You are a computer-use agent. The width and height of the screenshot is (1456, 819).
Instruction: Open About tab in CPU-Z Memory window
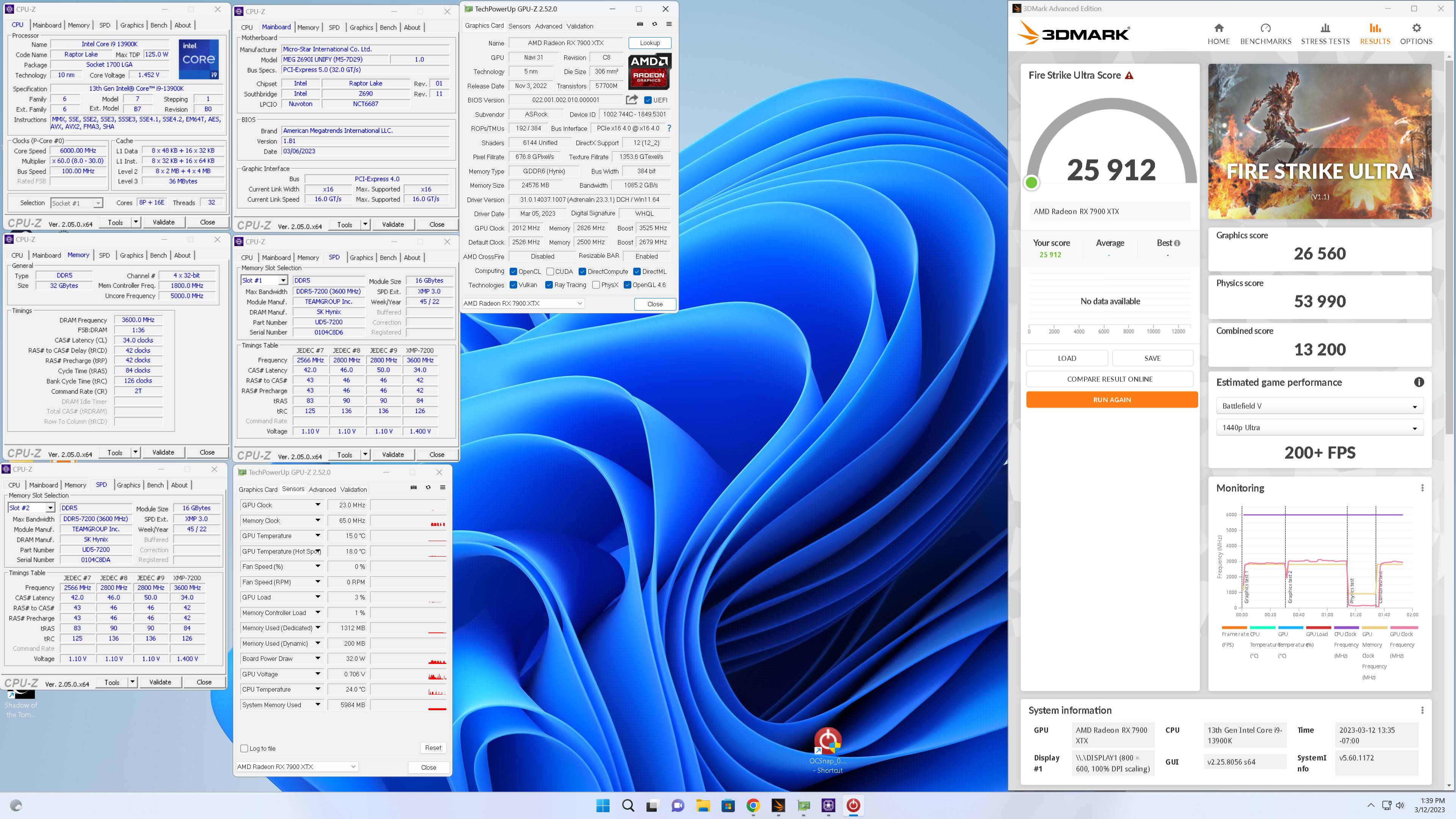(182, 255)
